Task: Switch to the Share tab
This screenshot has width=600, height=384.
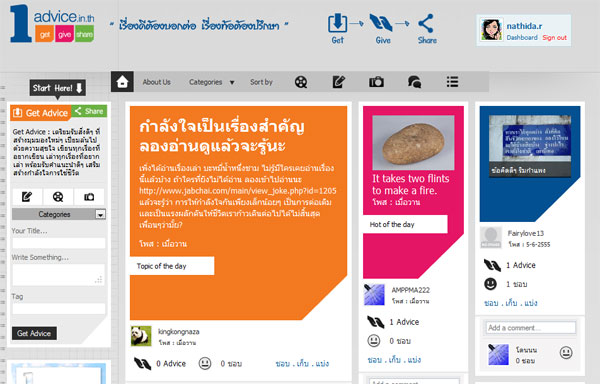Action: (x=89, y=111)
